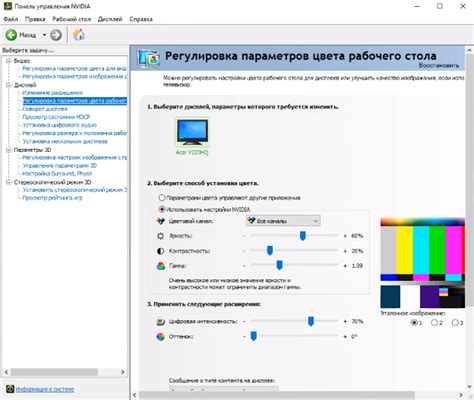
Task: Click the color bars reference image
Action: point(423,263)
